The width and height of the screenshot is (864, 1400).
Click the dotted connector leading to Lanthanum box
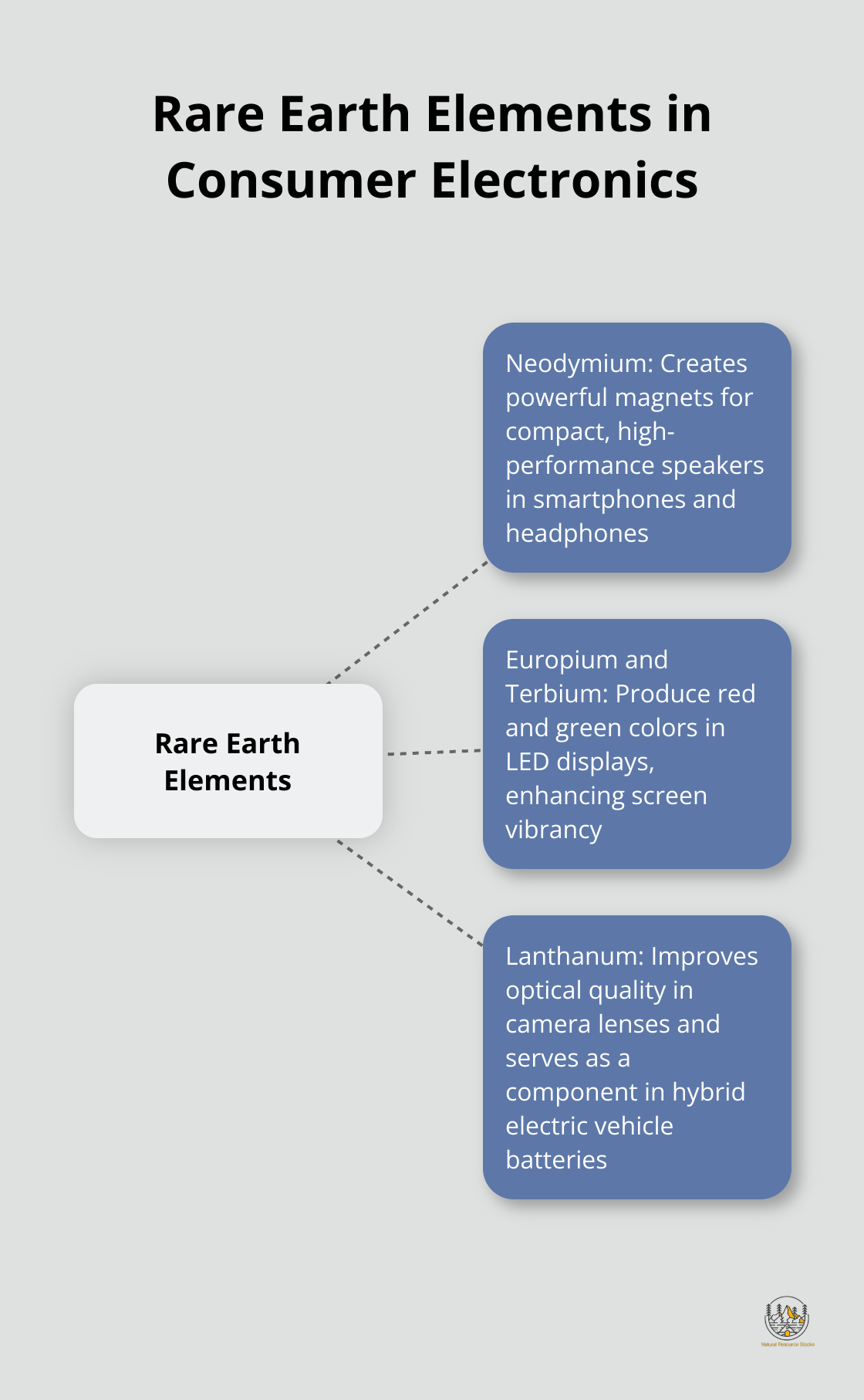(409, 893)
